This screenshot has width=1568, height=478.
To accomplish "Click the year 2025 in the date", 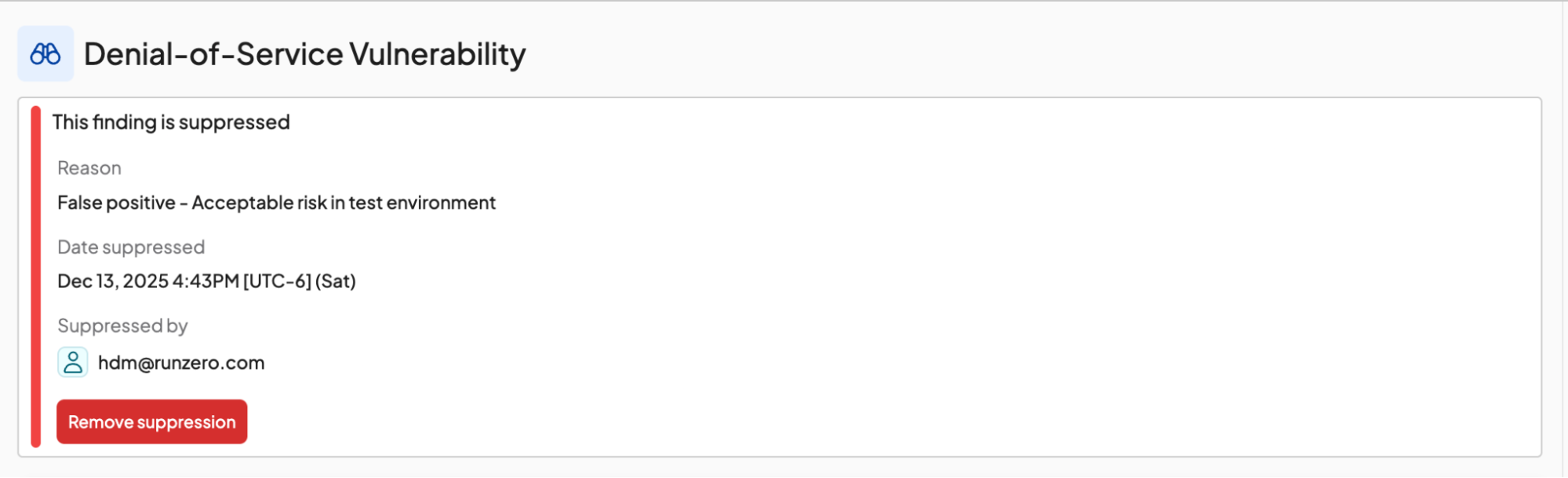I will pos(146,281).
